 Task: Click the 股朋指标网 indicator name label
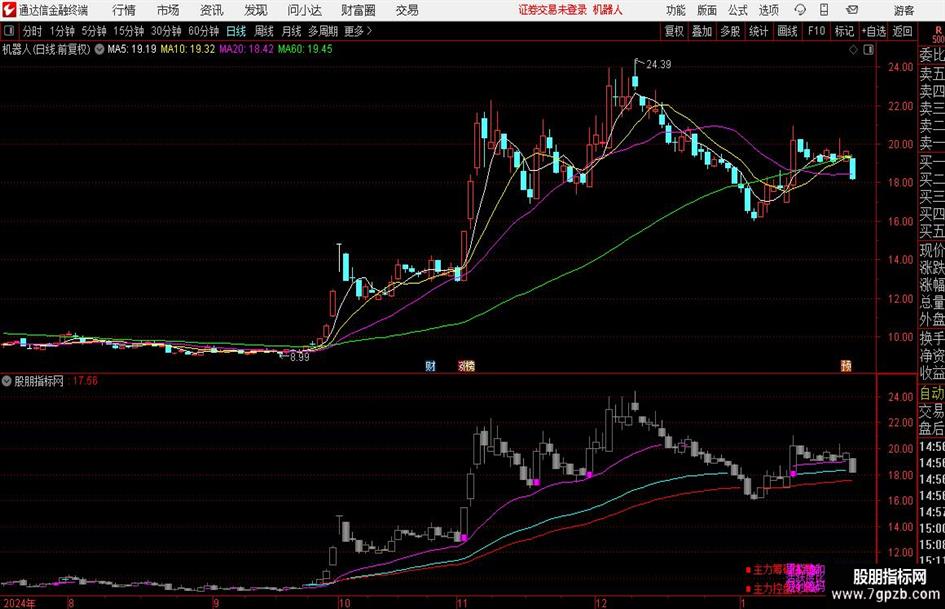point(39,381)
